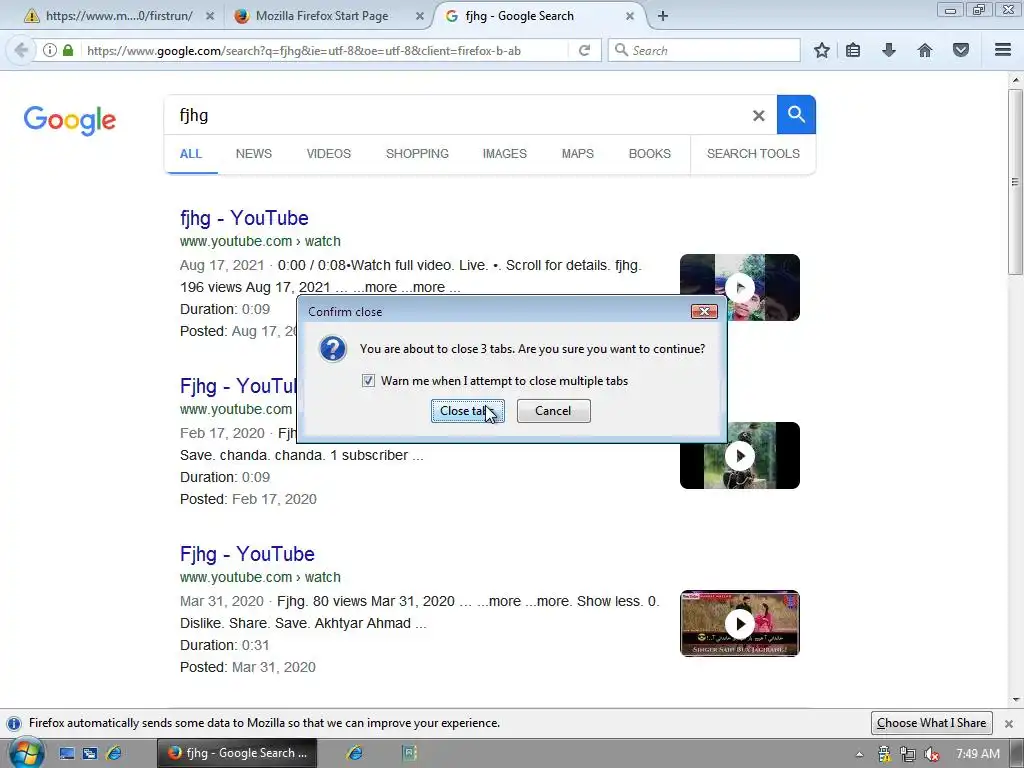Click the blue Google search magnifier button
Screen dimensions: 1024x768
pyautogui.click(x=796, y=114)
